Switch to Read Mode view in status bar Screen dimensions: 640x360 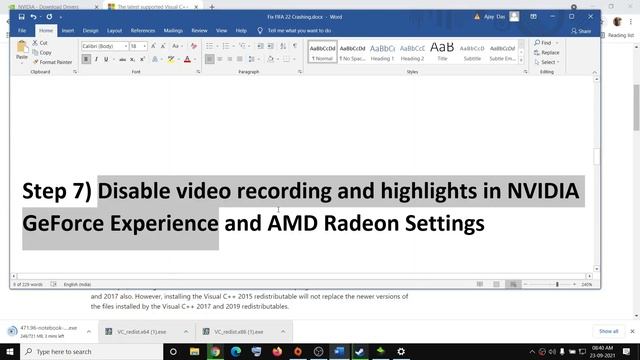(x=480, y=284)
